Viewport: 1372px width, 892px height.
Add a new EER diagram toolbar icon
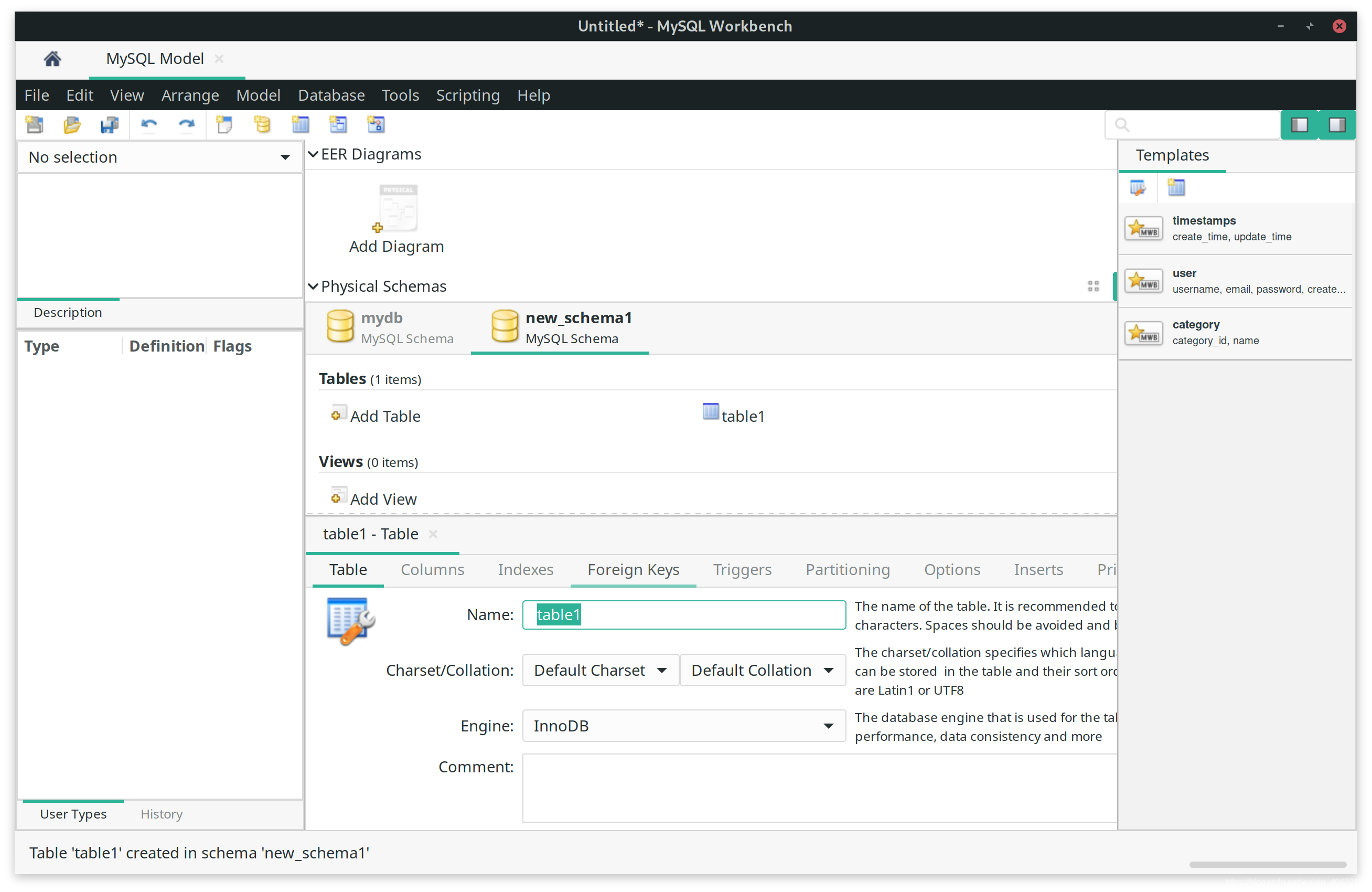click(224, 124)
